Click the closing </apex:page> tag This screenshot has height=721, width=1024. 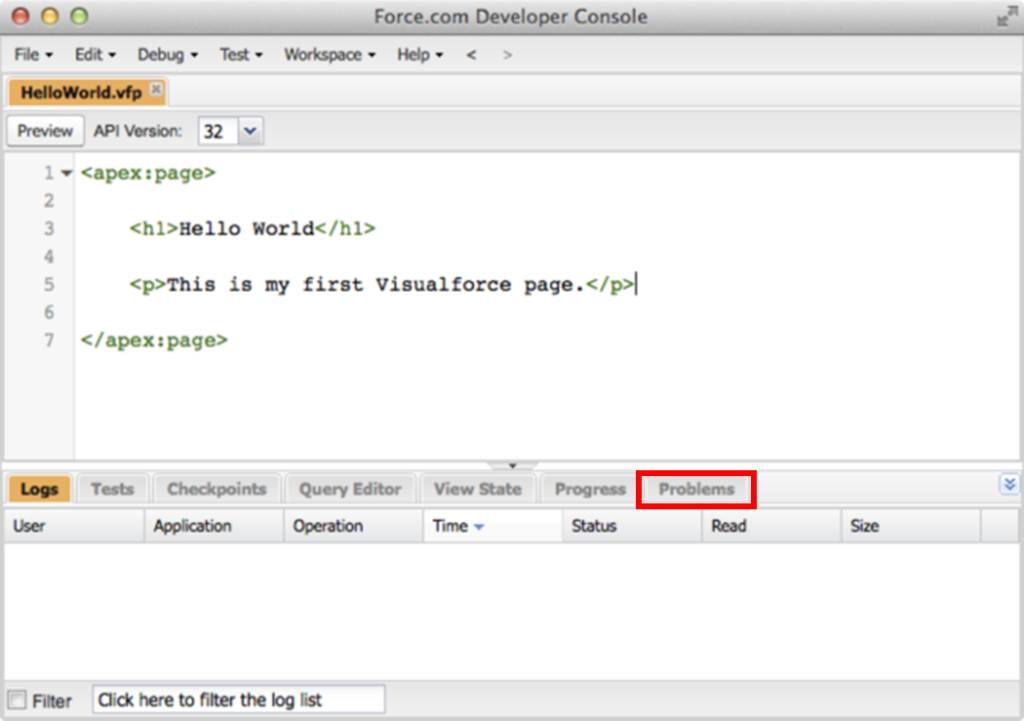(154, 340)
